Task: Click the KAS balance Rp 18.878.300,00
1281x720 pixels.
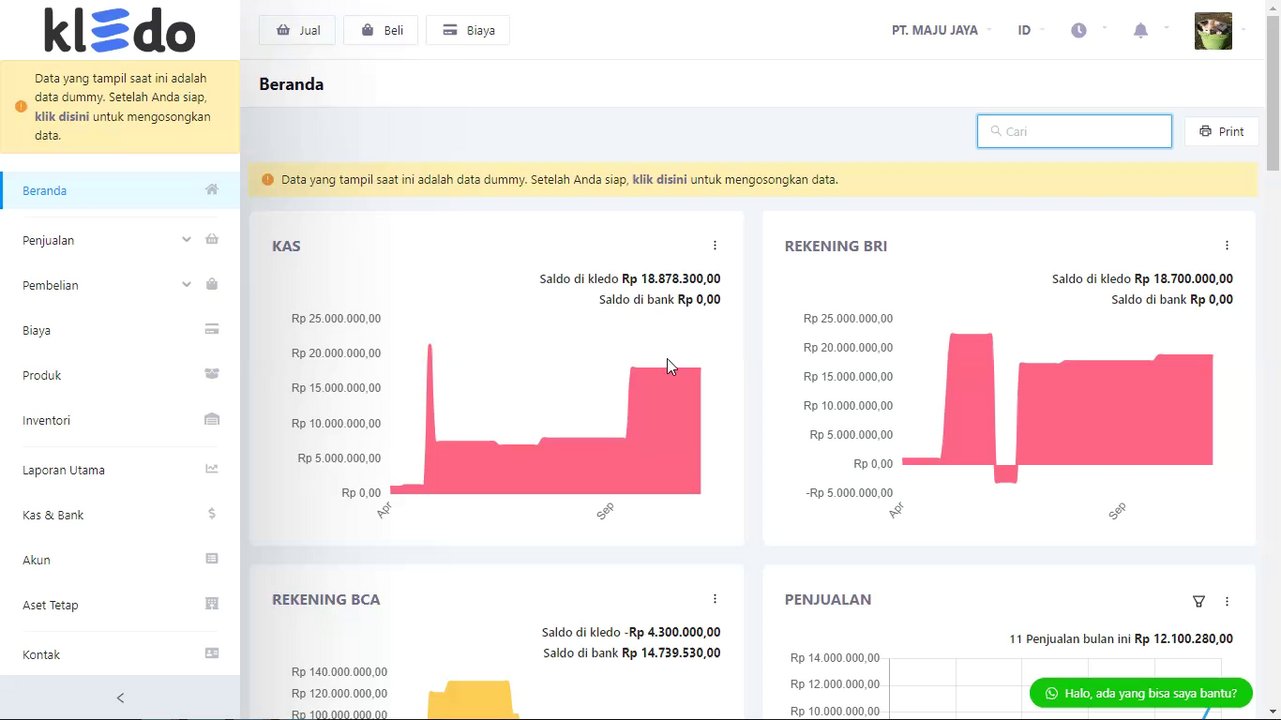Action: (x=671, y=279)
